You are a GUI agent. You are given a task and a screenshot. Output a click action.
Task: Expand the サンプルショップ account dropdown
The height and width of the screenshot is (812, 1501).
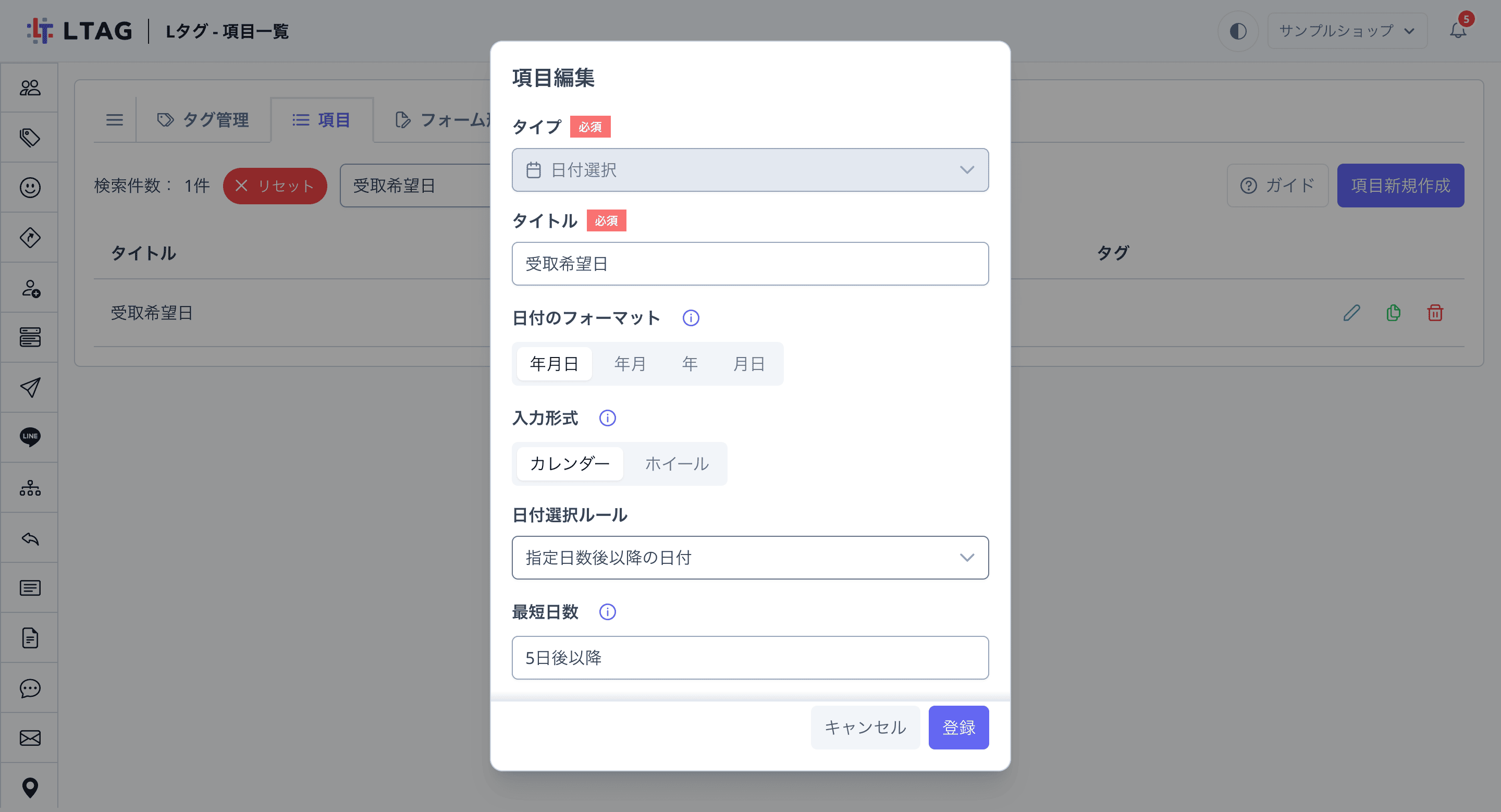click(x=1347, y=31)
